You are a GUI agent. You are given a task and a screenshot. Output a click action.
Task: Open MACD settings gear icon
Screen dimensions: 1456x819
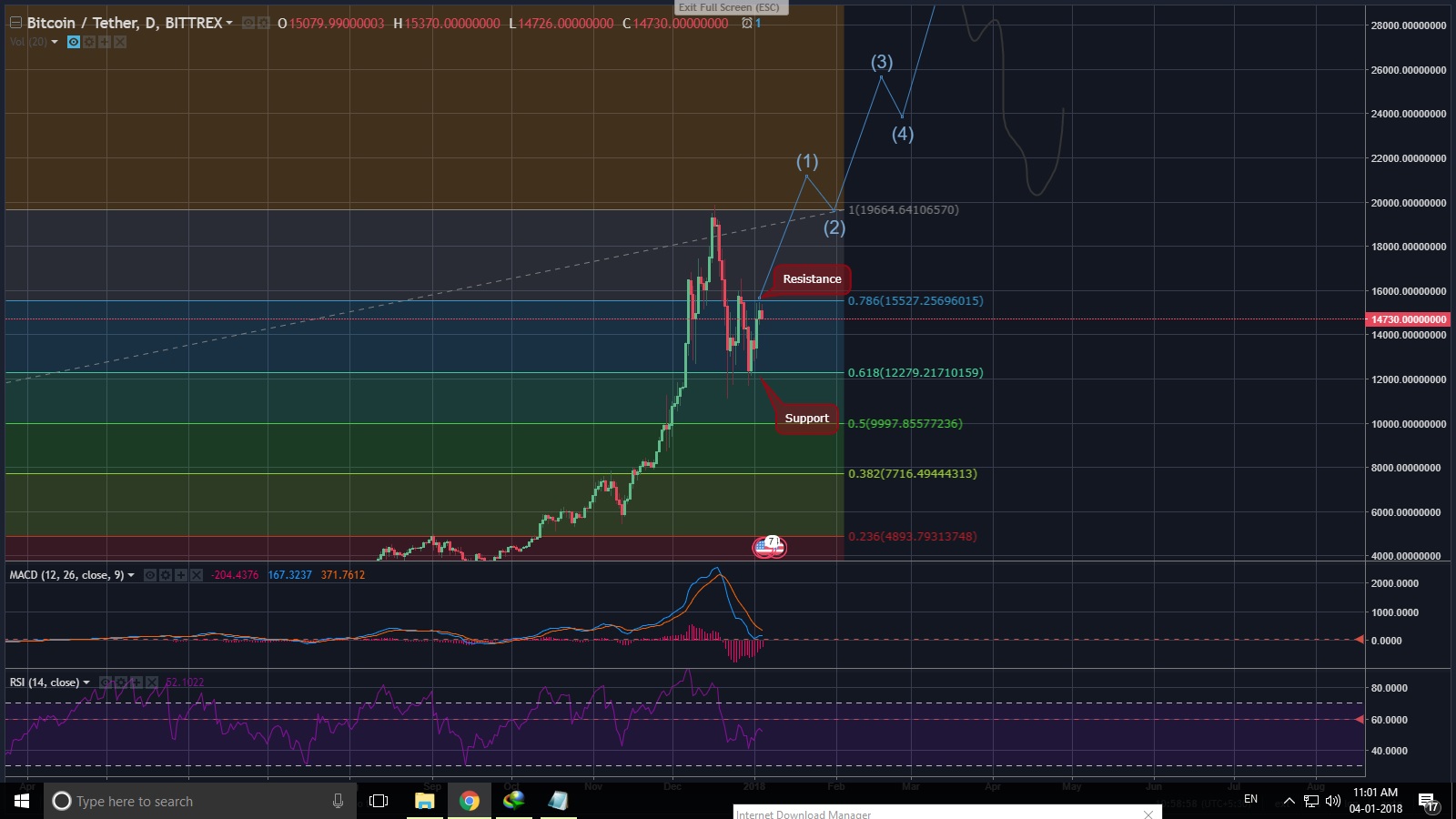166,575
